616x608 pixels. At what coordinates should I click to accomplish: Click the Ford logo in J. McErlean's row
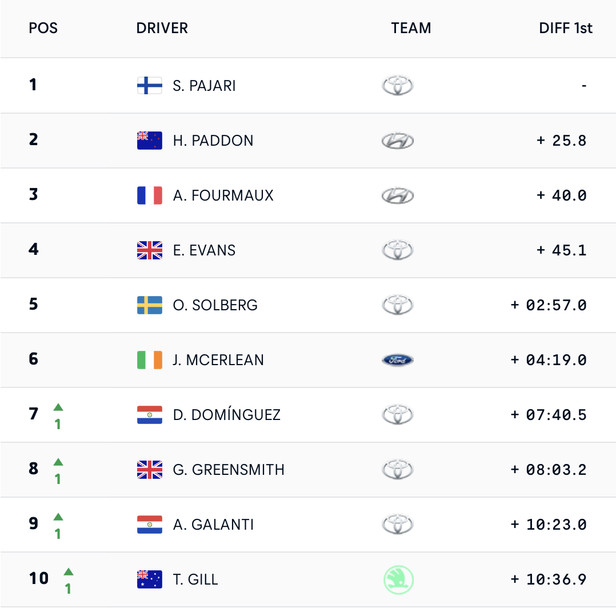[398, 360]
